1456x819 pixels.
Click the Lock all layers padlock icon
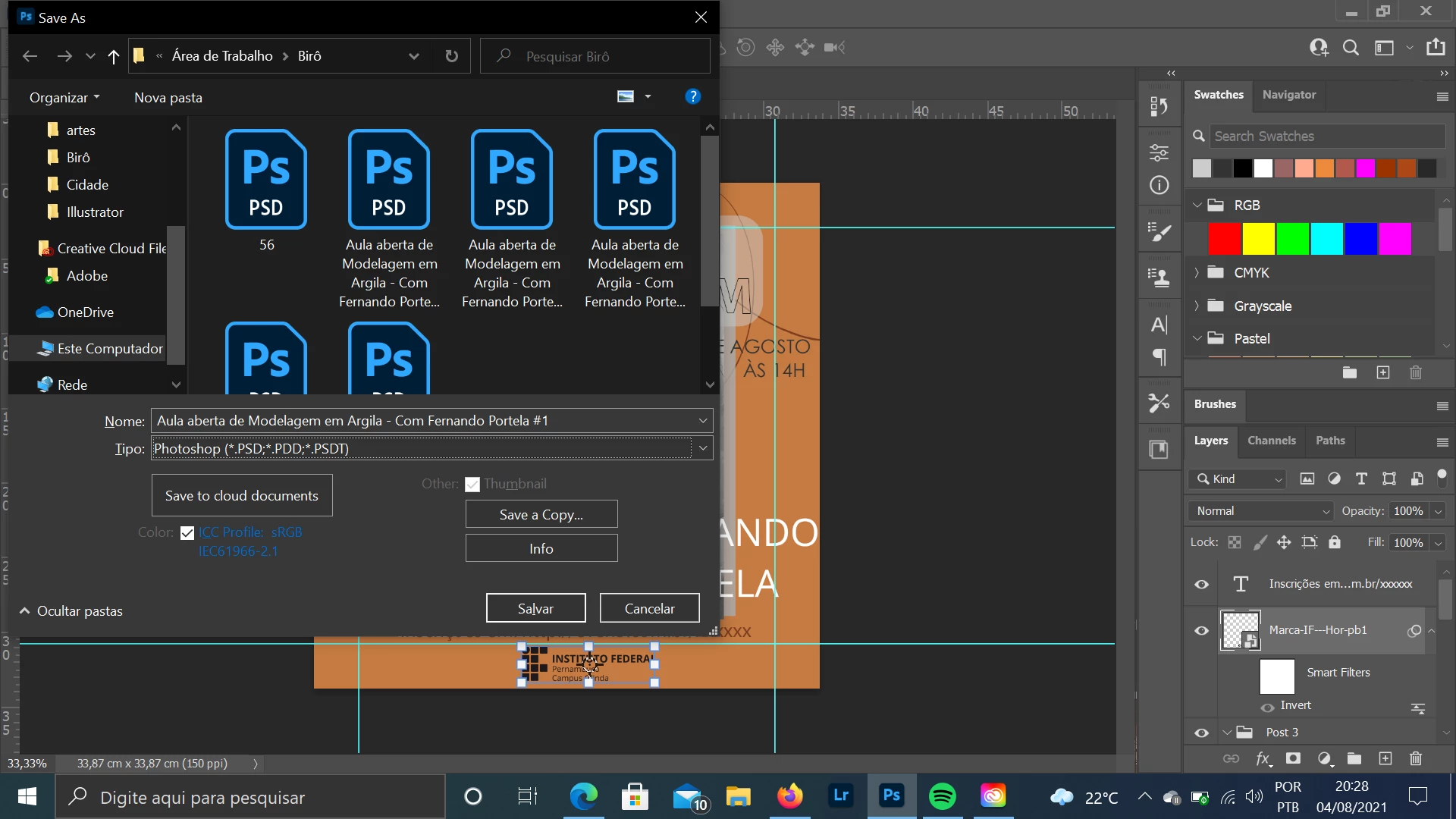[x=1335, y=542]
